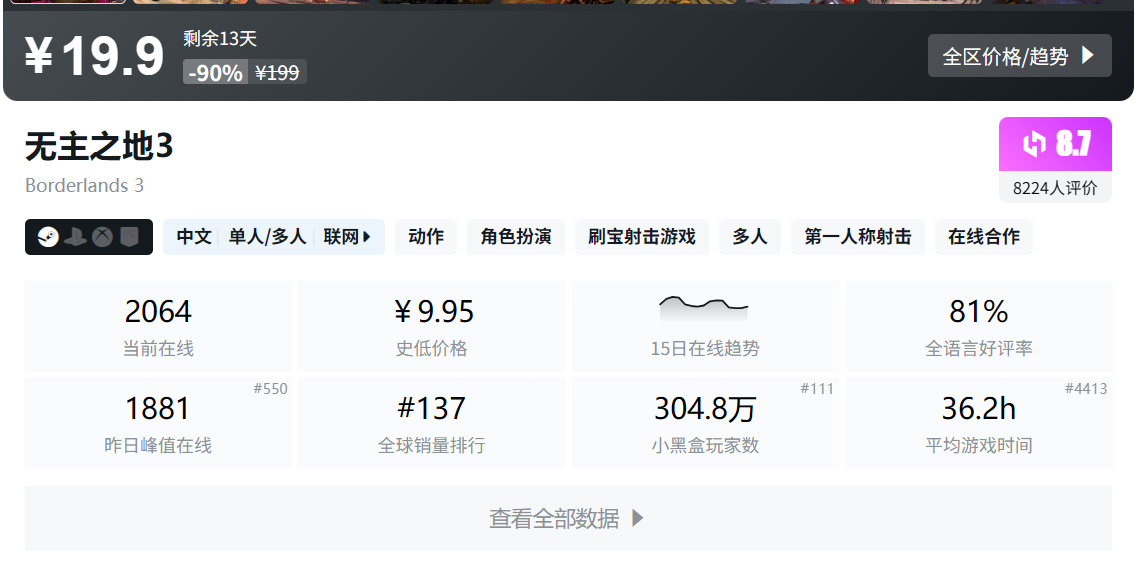Screen dimensions: 1146x567
Task: Click the ¥9.95 史低价格 stat card
Action: pos(431,326)
